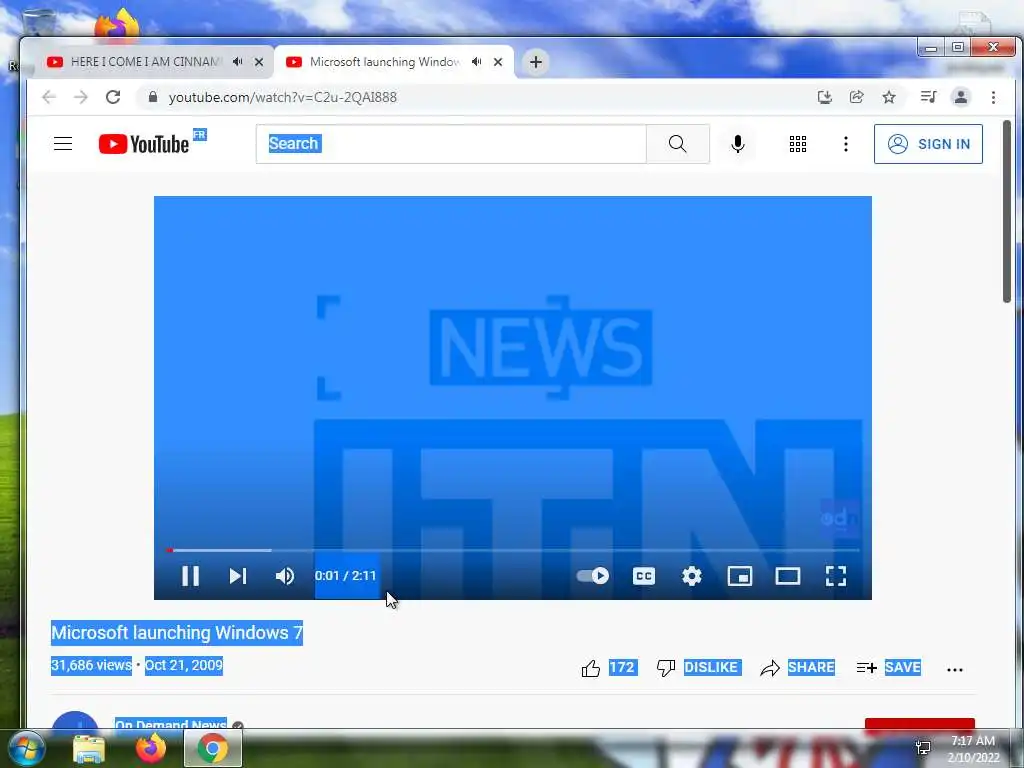Like the video with thumbs up
The image size is (1024, 768).
(590, 668)
